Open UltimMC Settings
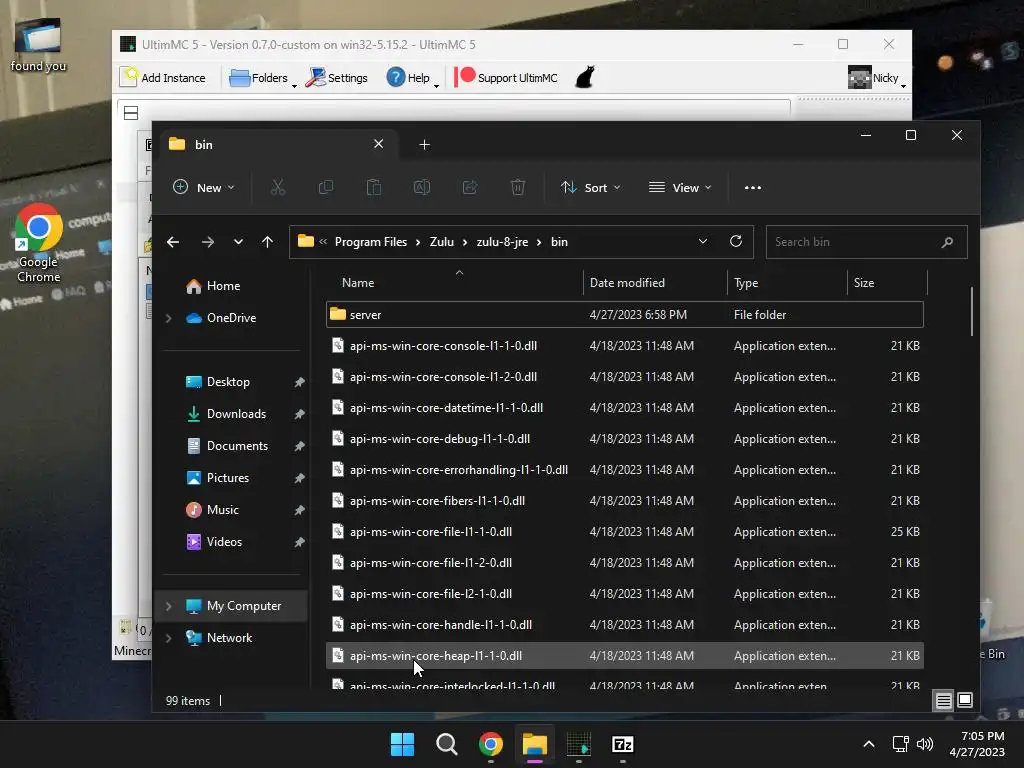Screen dimensions: 1024x768 click(x=336, y=78)
